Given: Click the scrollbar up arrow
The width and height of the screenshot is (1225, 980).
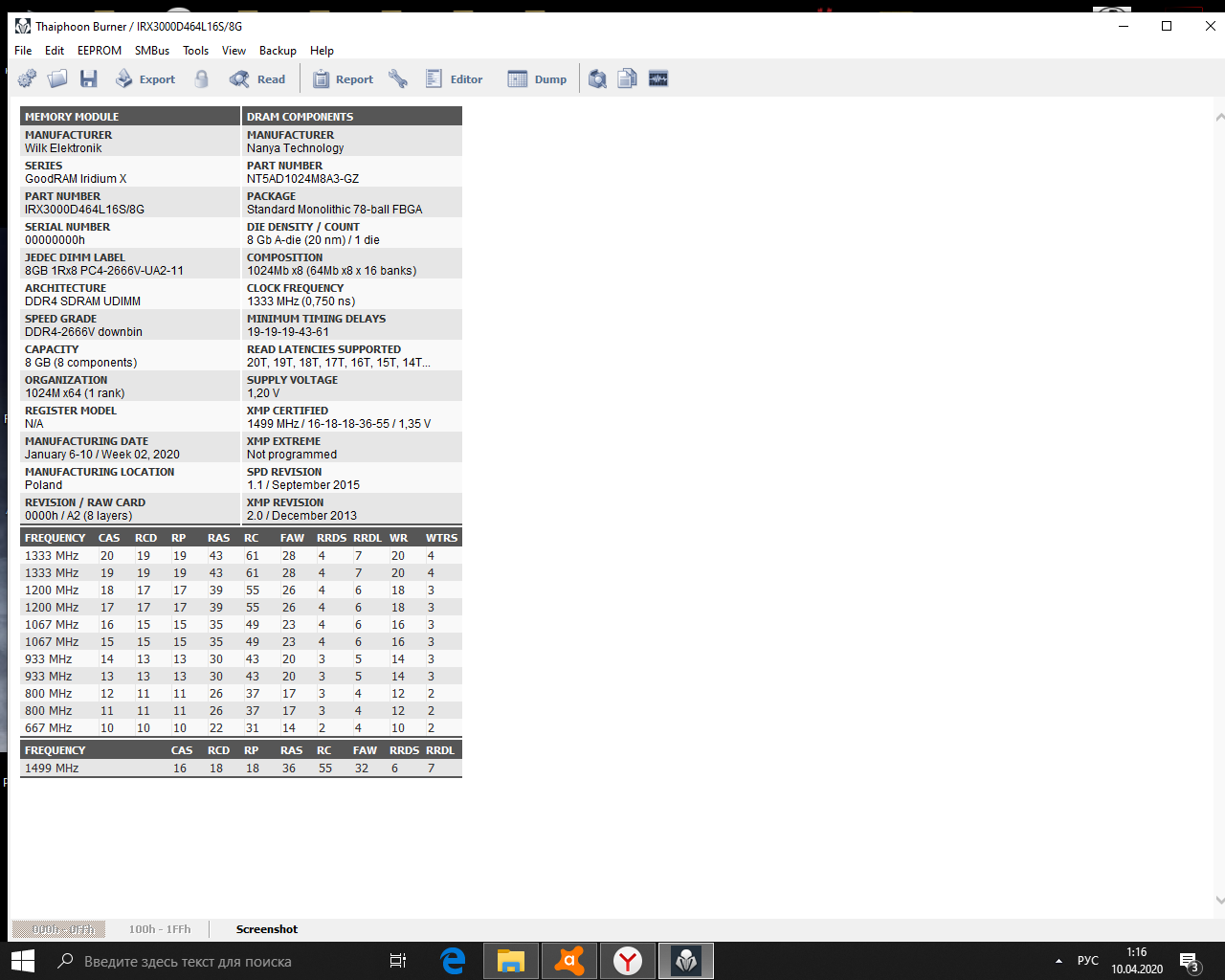Looking at the screenshot, I should pyautogui.click(x=1219, y=117).
